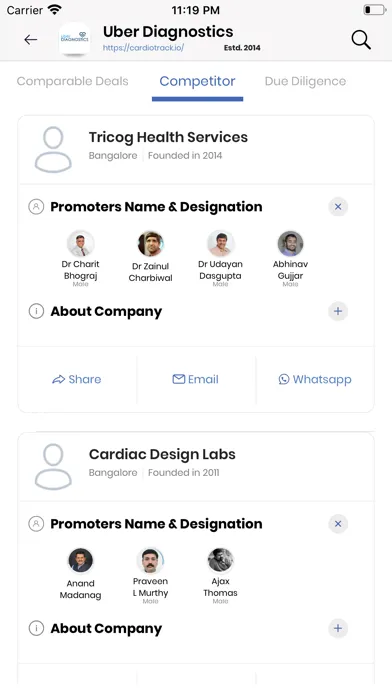Tap Abhinav Gujjar's profile picture
392x696 pixels.
[x=290, y=244]
